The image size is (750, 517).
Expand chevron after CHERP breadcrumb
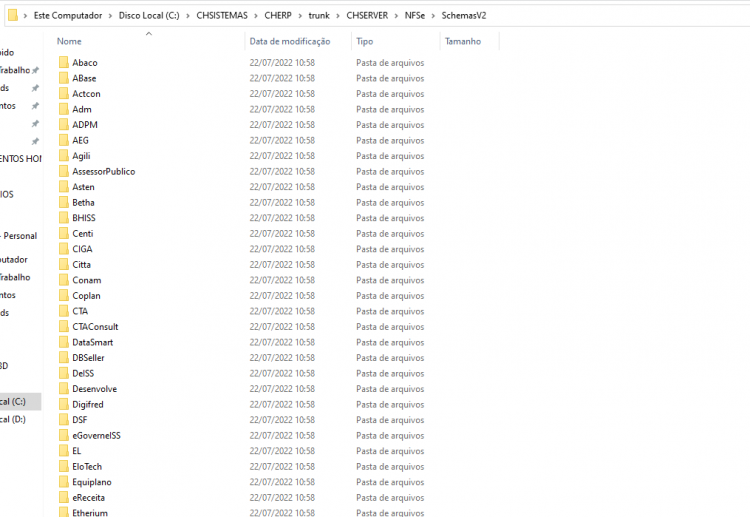(x=300, y=16)
